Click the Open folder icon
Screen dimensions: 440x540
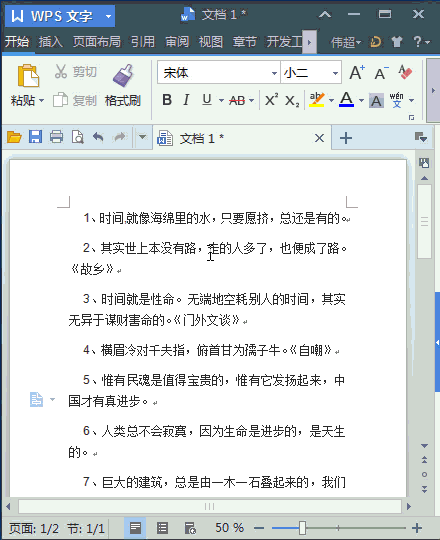tap(14, 137)
